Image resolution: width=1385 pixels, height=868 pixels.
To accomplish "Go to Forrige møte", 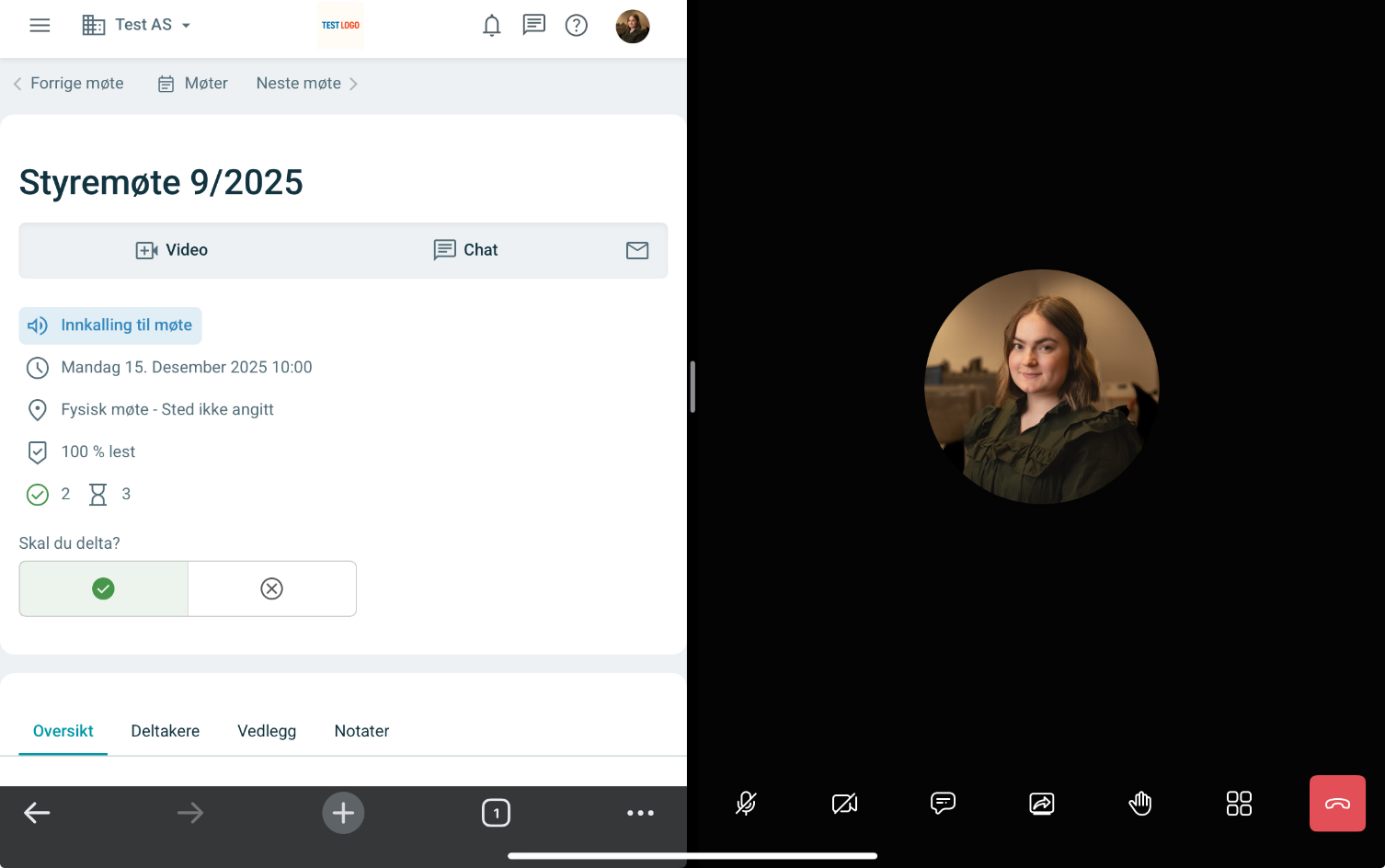I will coord(68,84).
